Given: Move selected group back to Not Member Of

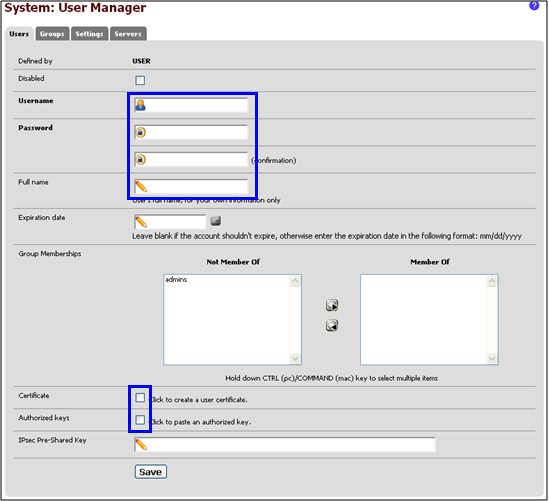Looking at the screenshot, I should coord(332,326).
